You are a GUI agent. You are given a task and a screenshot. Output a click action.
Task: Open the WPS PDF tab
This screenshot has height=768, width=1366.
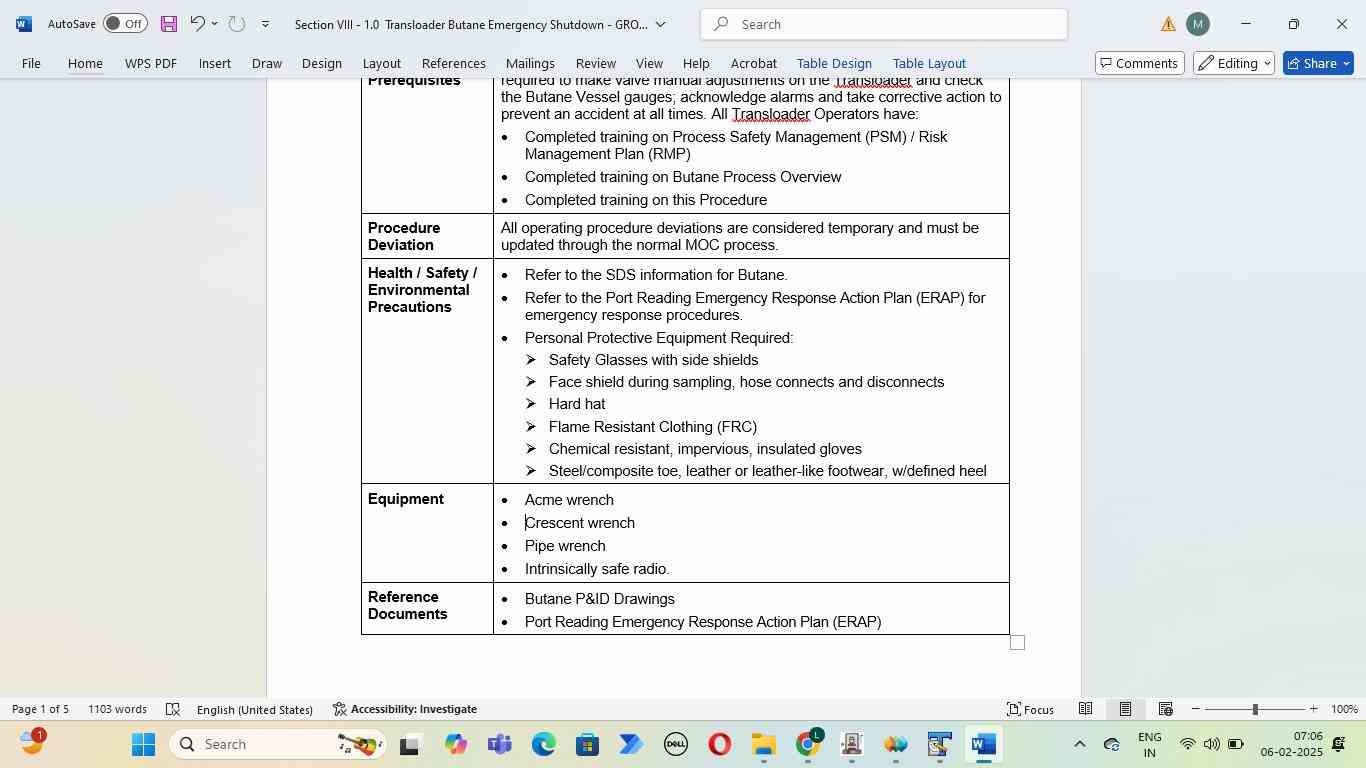click(151, 63)
